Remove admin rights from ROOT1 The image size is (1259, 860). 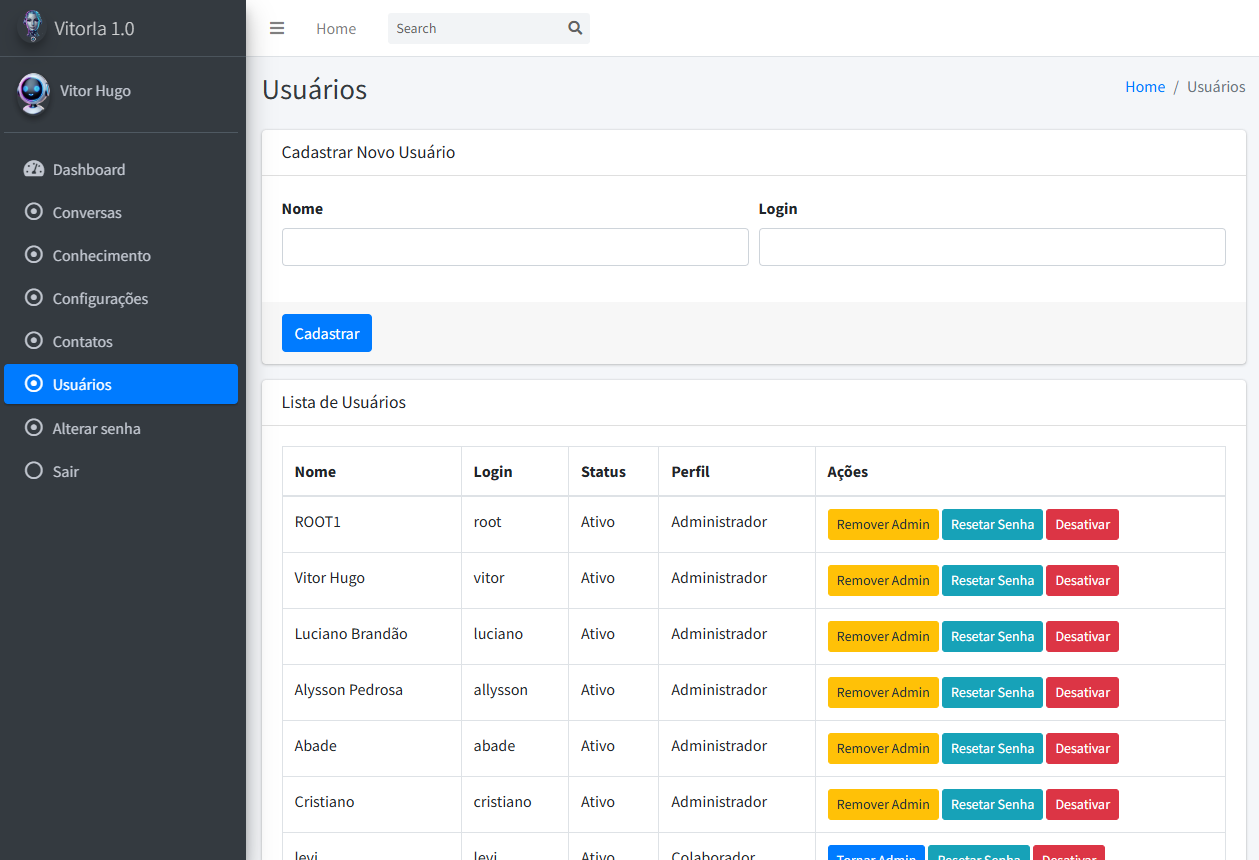(883, 524)
